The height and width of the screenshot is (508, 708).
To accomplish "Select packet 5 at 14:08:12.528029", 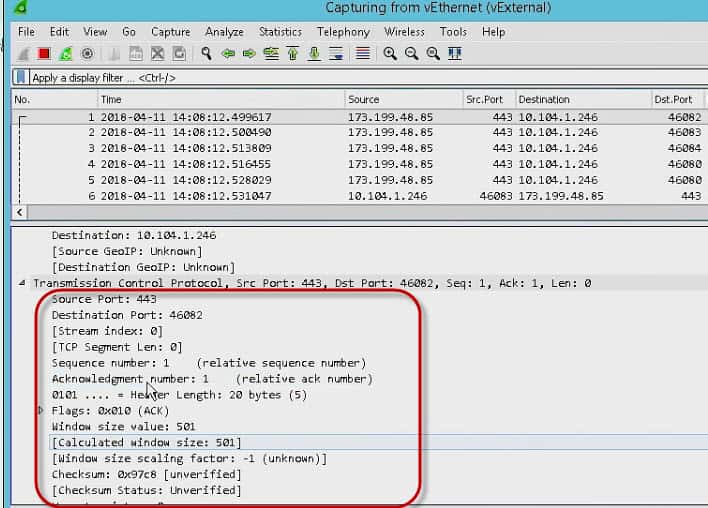I will tap(360, 180).
